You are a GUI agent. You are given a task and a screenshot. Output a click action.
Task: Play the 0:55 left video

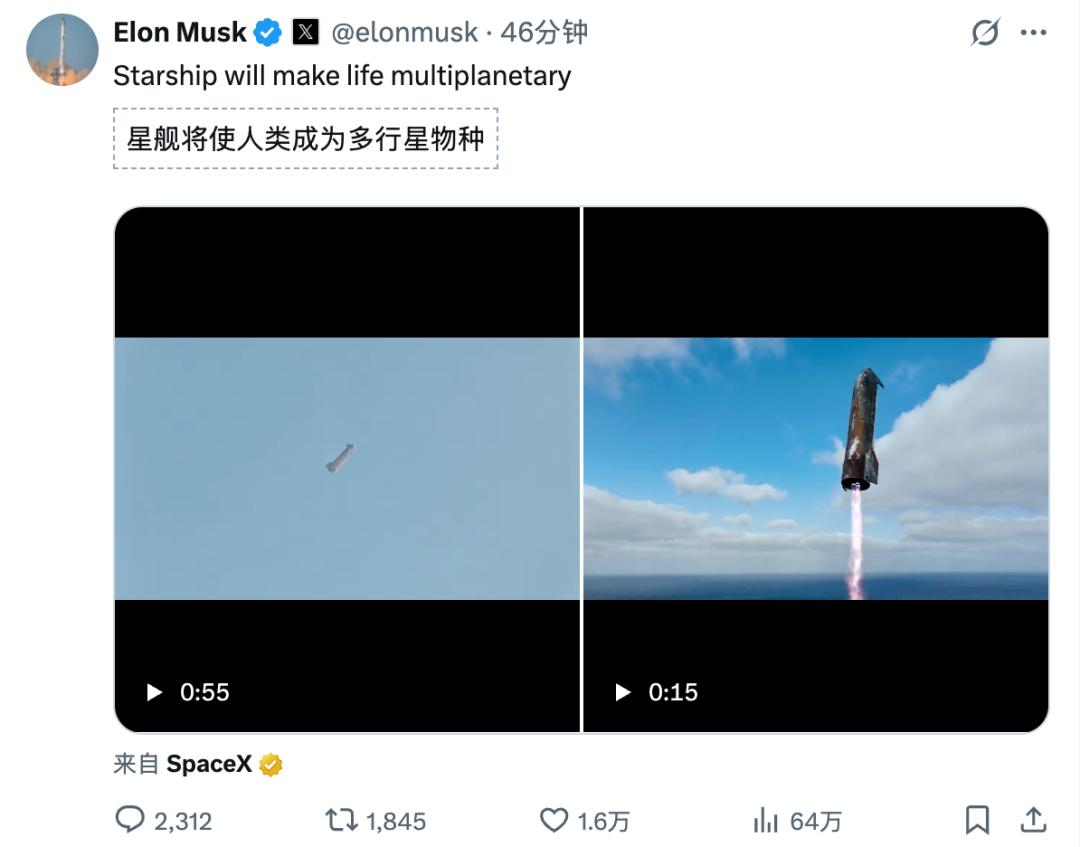point(154,692)
